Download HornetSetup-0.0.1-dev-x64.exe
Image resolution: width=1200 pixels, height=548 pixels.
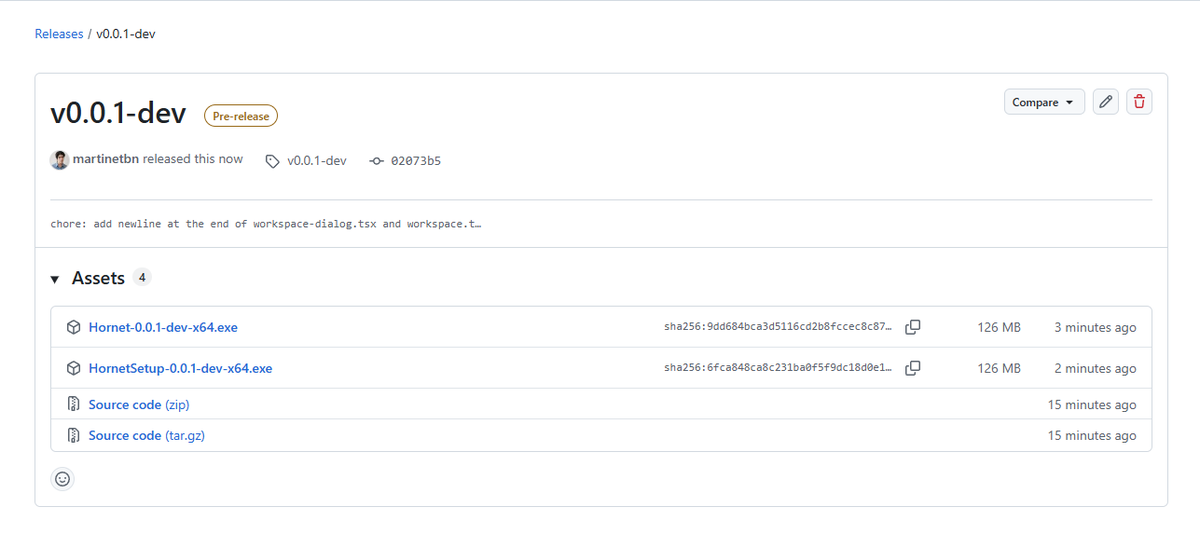(x=180, y=368)
